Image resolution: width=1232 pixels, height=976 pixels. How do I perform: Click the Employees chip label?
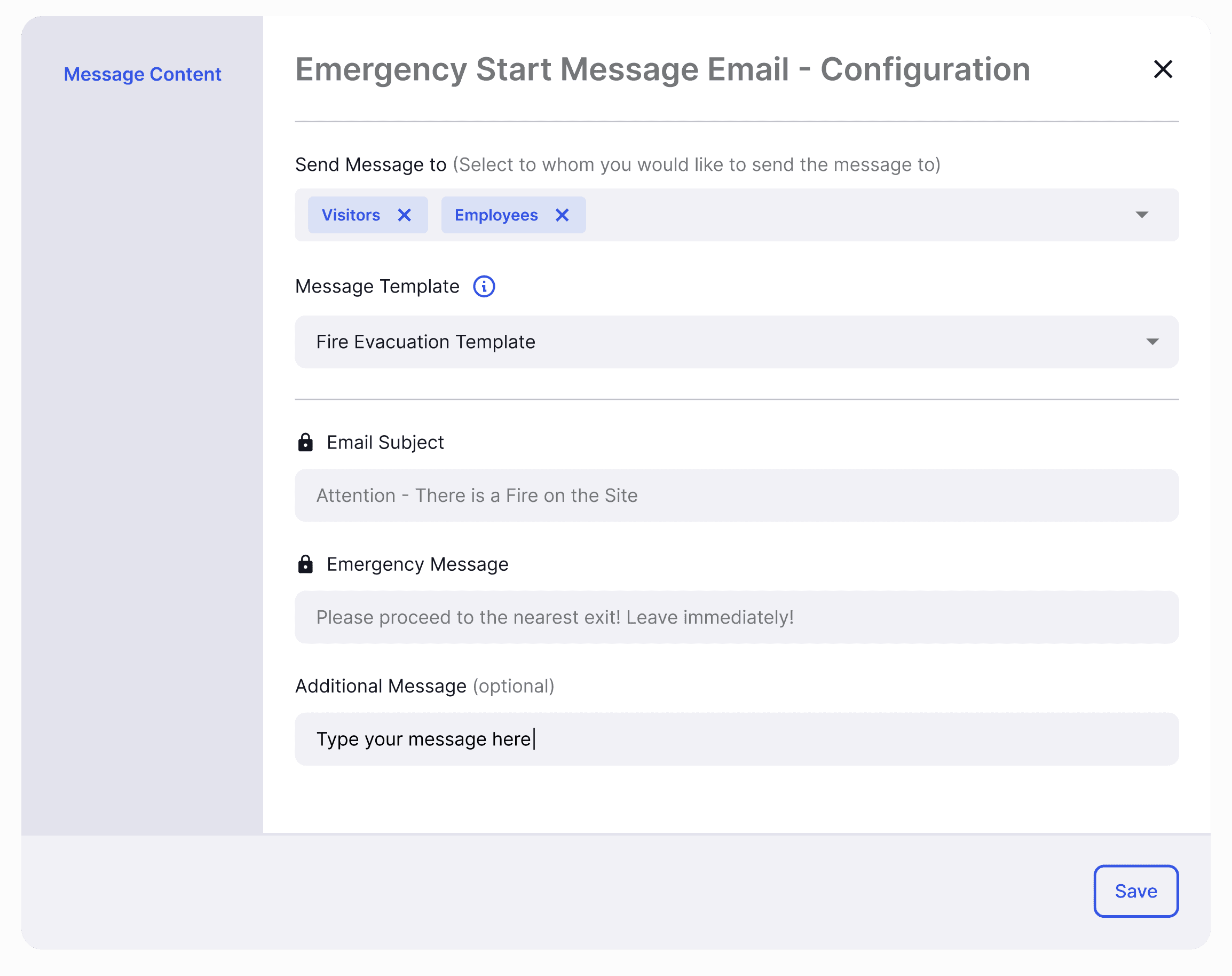pyautogui.click(x=496, y=215)
